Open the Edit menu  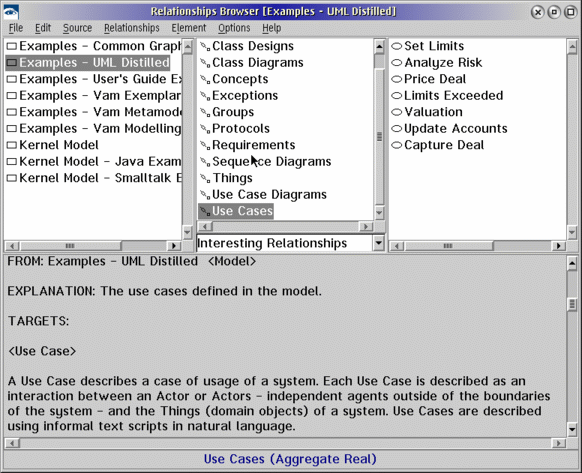coord(43,28)
